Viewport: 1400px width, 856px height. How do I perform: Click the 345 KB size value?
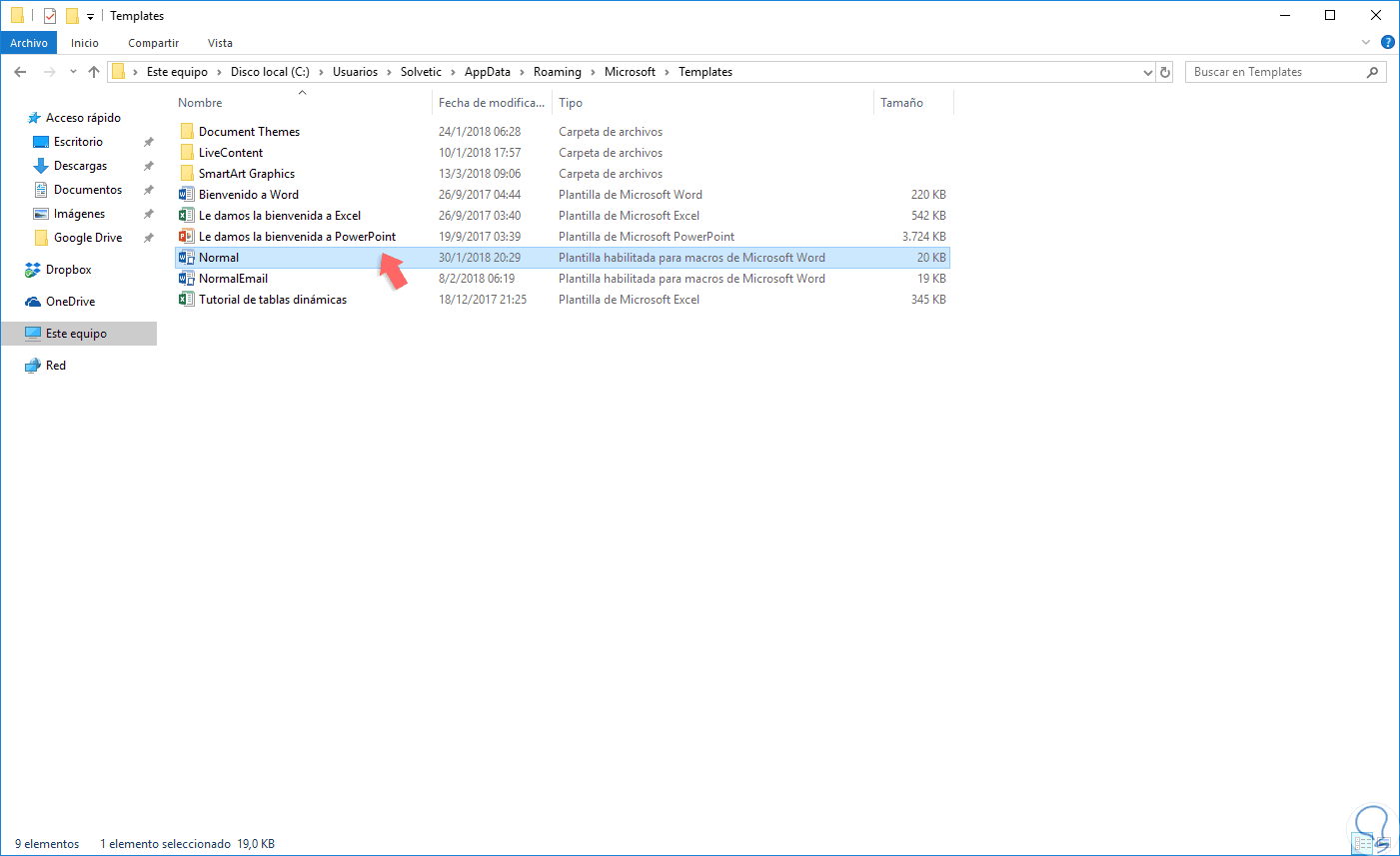[x=928, y=300]
